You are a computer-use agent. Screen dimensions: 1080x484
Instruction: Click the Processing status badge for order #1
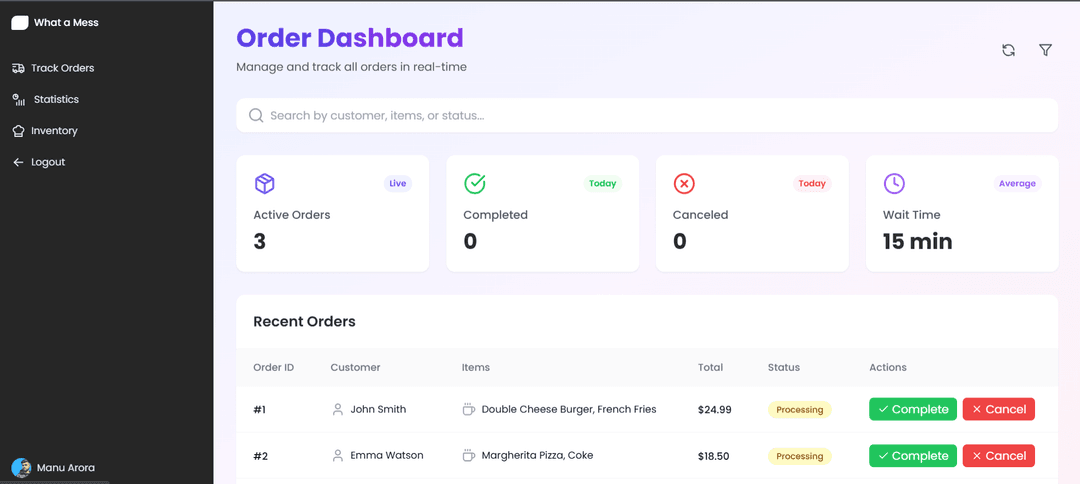pos(799,410)
